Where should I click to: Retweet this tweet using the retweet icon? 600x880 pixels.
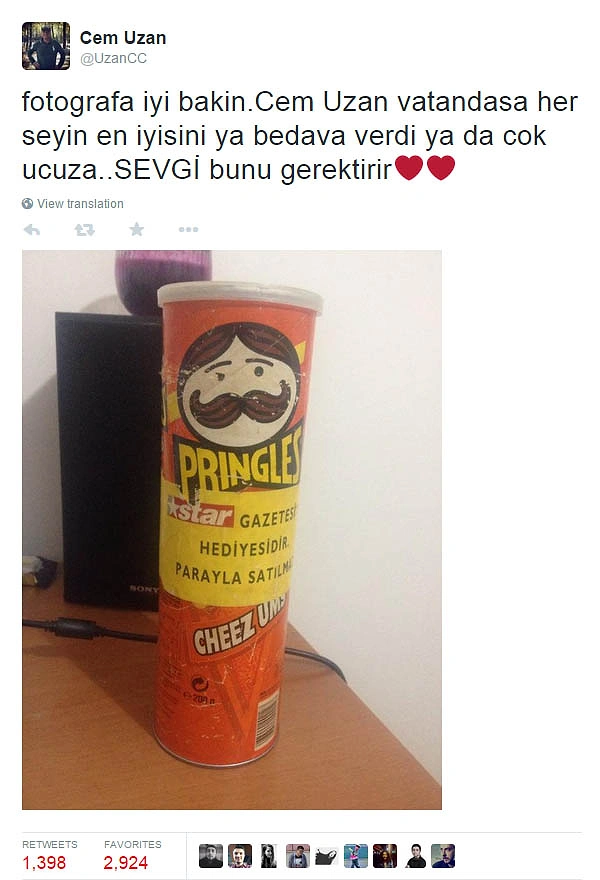pos(85,230)
